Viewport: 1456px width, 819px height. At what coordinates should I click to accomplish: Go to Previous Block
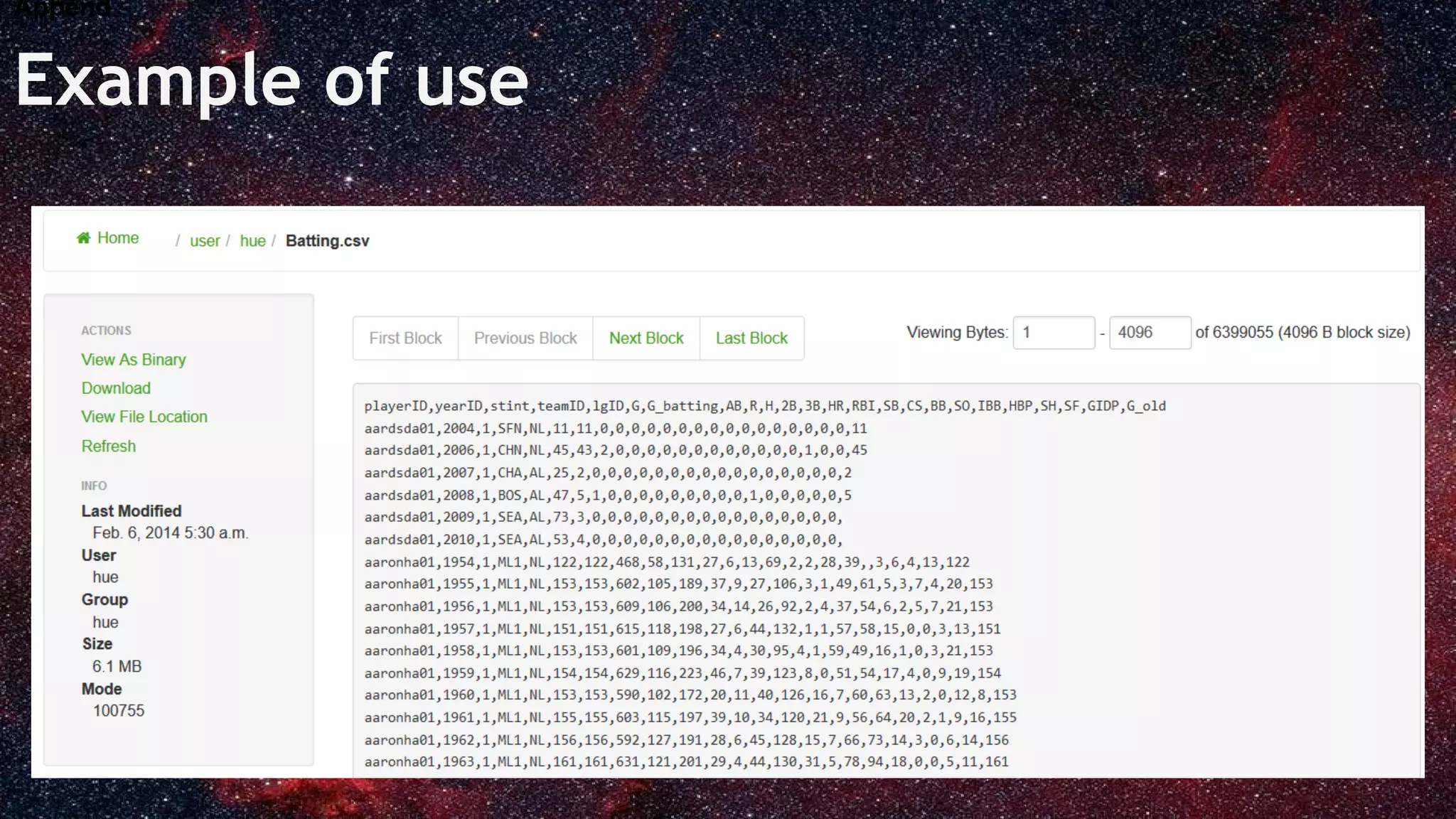(x=525, y=338)
